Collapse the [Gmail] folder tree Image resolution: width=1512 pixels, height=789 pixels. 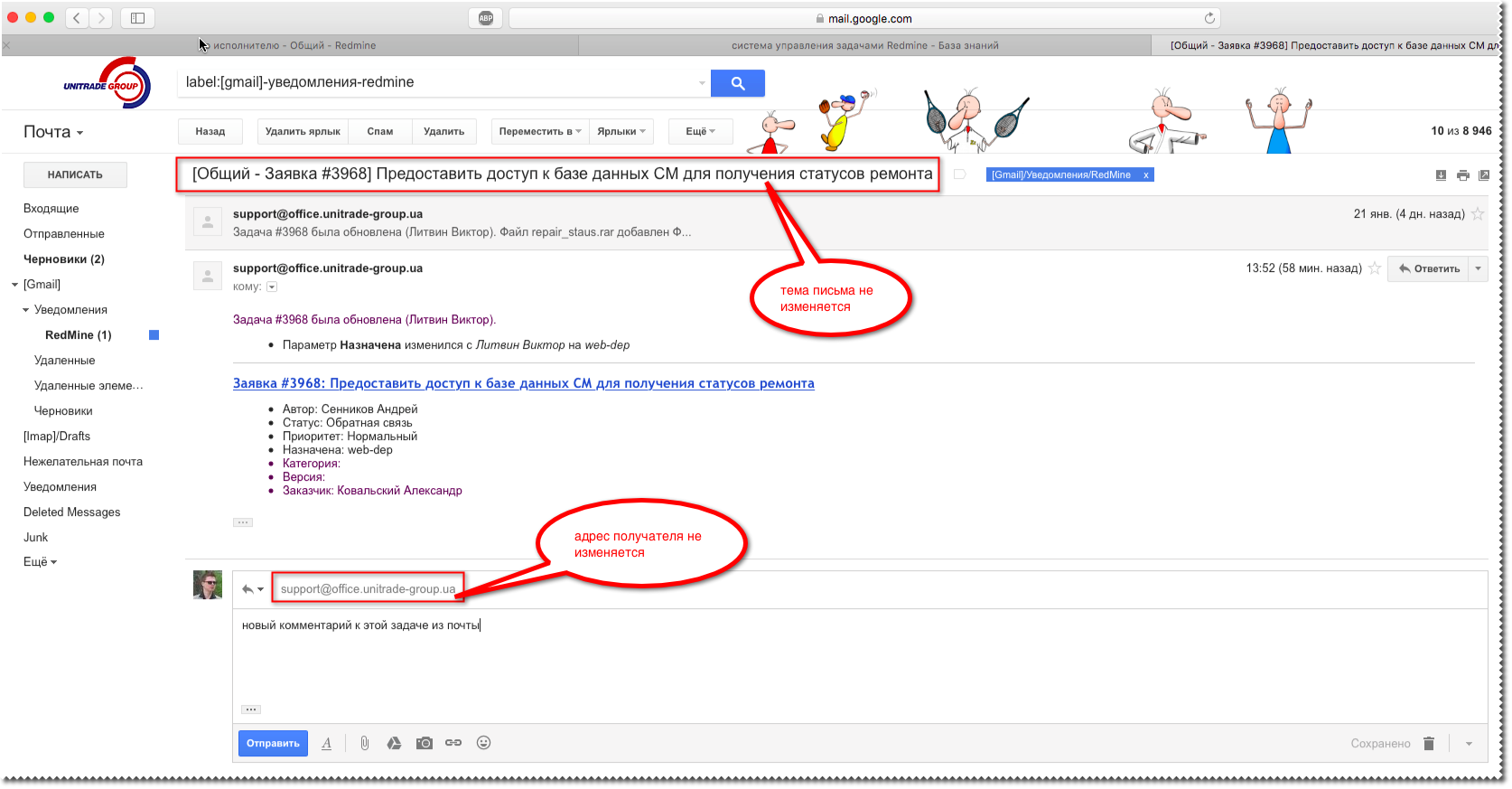pos(14,285)
